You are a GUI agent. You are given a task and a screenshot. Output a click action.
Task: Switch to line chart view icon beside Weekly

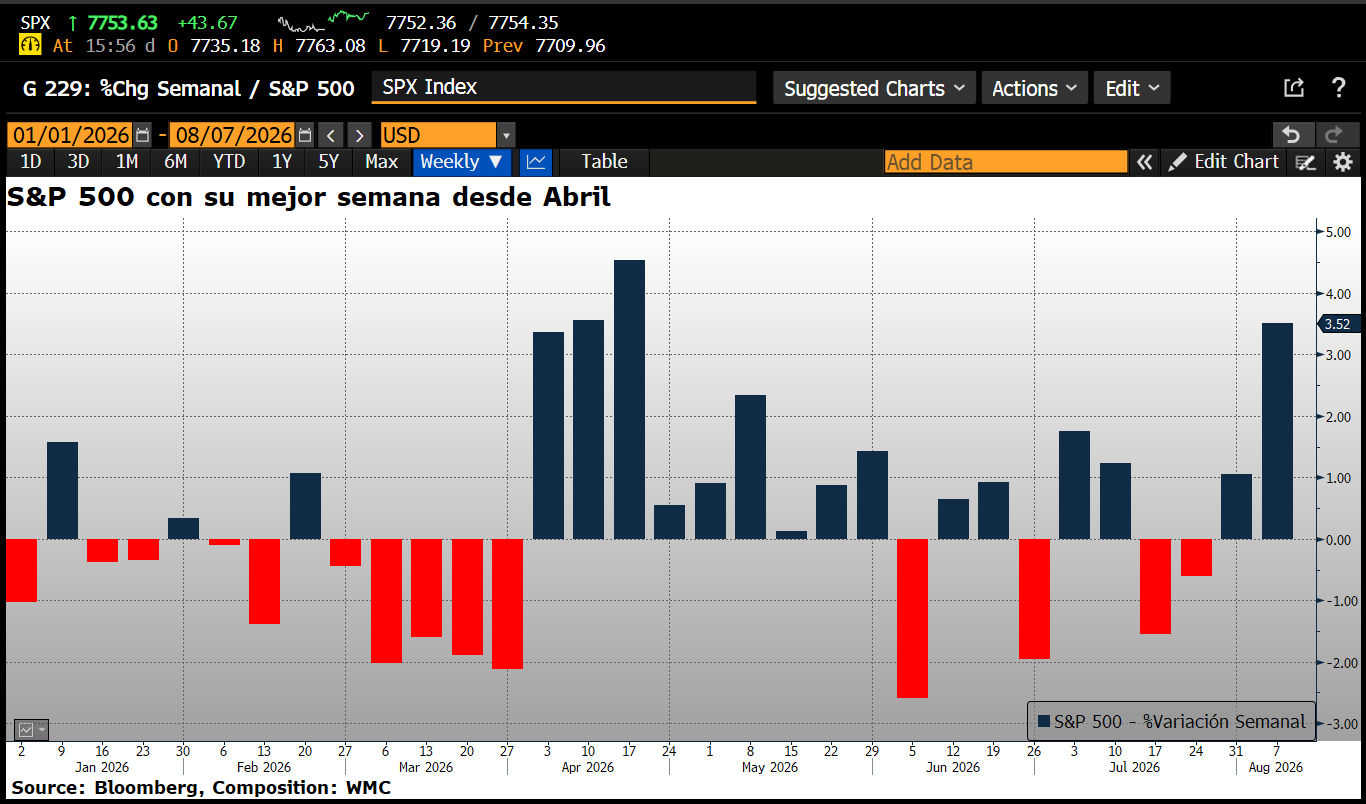pos(536,161)
